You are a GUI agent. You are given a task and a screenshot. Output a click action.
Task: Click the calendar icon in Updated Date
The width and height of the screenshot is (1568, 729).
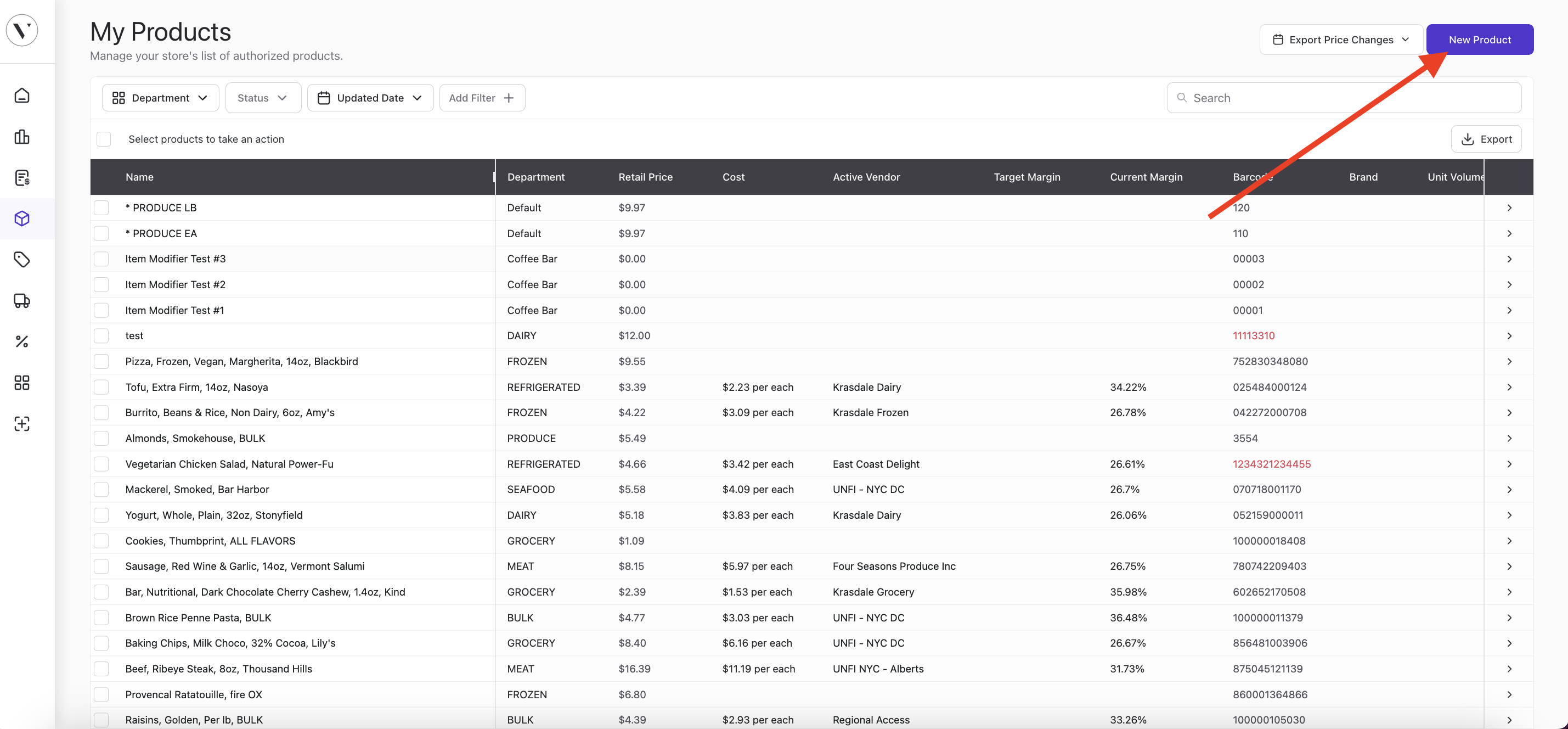tap(324, 98)
